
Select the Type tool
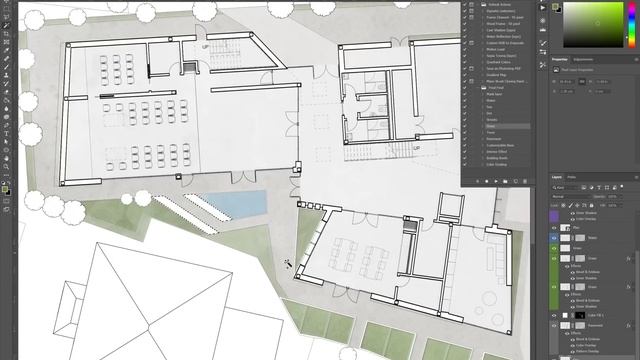point(6,133)
